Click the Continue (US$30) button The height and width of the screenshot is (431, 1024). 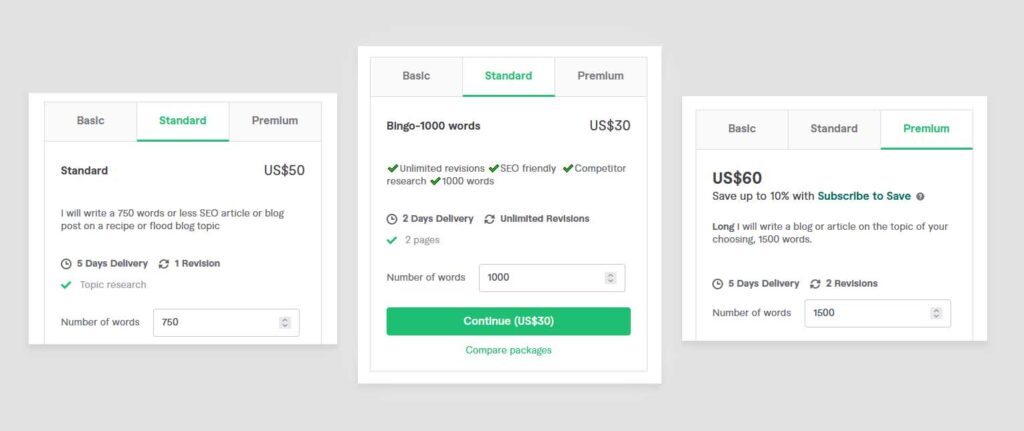pos(509,321)
